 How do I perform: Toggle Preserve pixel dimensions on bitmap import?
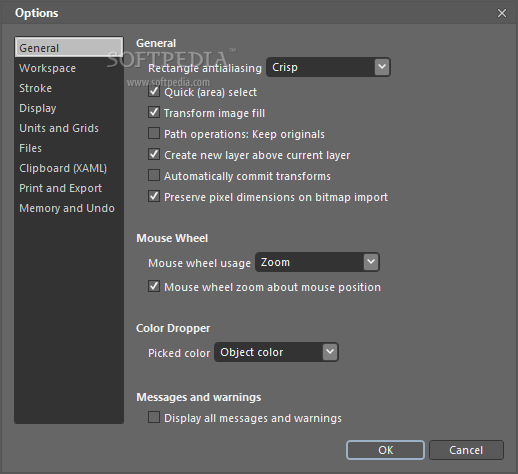[x=154, y=196]
